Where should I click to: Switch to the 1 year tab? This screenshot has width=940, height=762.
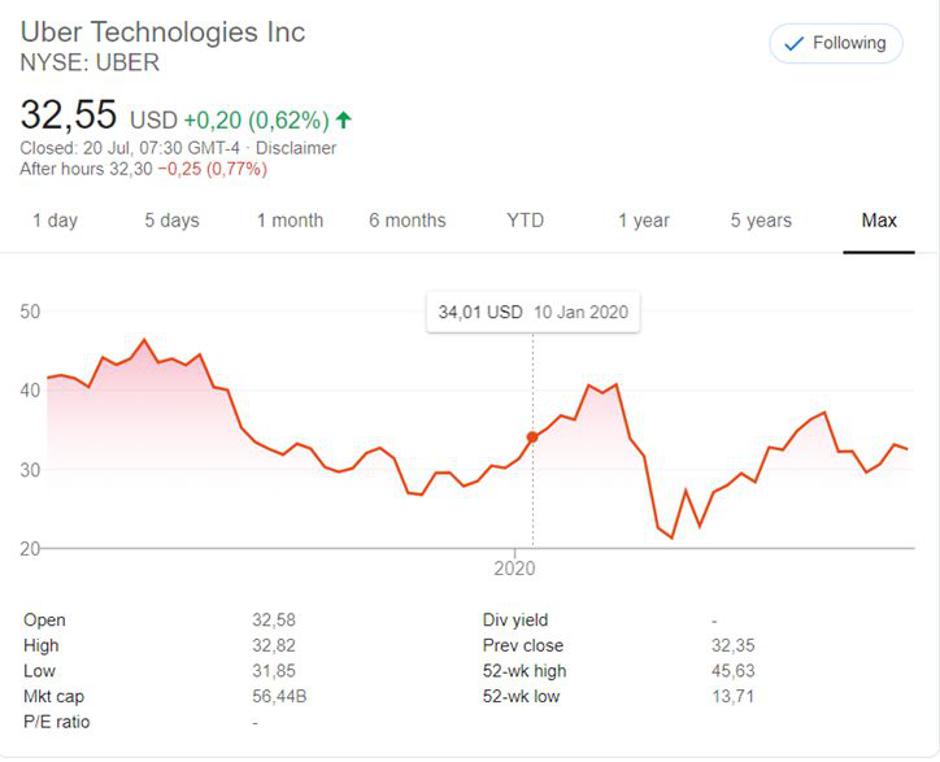pos(644,221)
